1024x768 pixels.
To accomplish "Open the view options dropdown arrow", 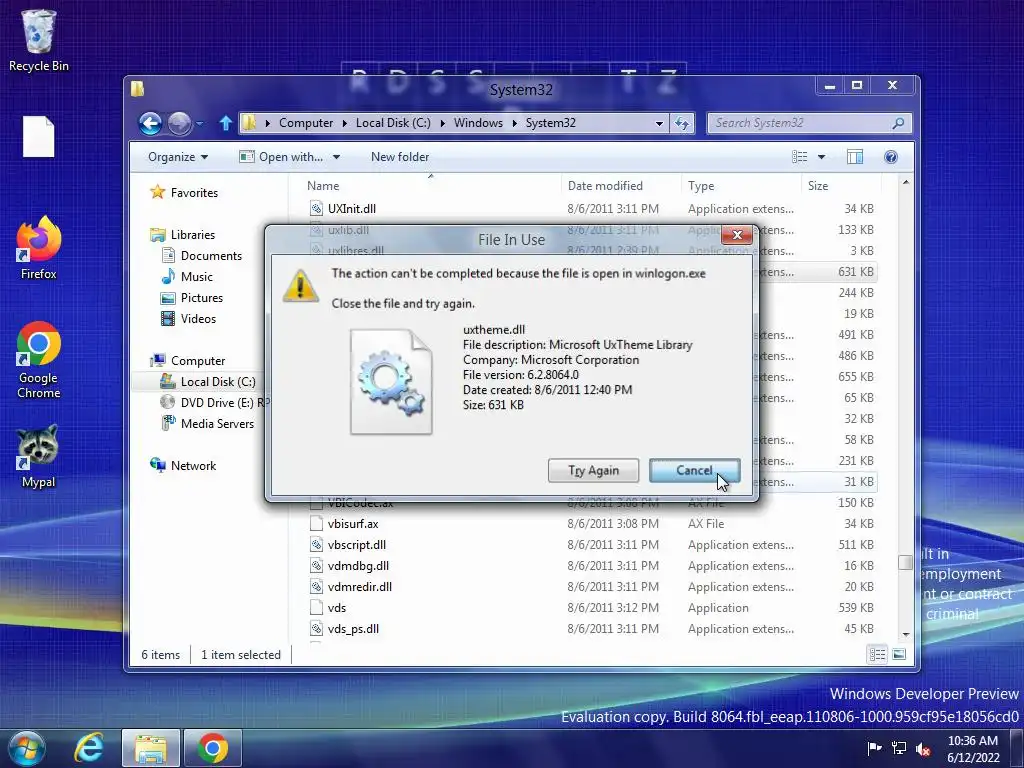I will point(822,157).
